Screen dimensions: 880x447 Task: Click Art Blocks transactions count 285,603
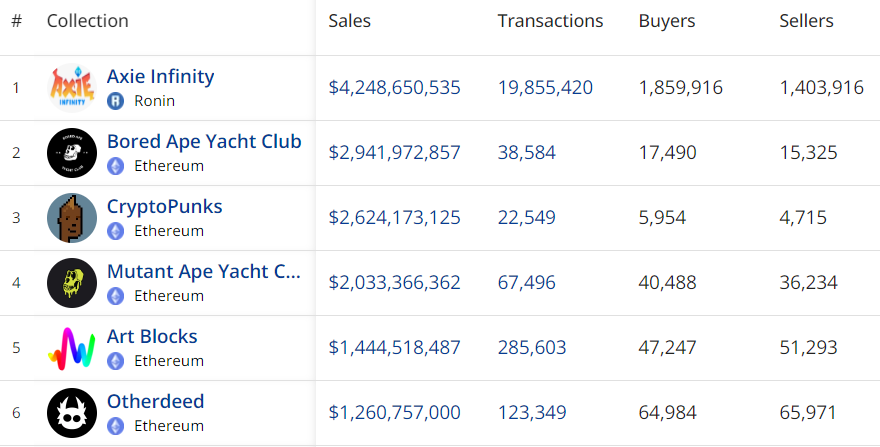[532, 348]
